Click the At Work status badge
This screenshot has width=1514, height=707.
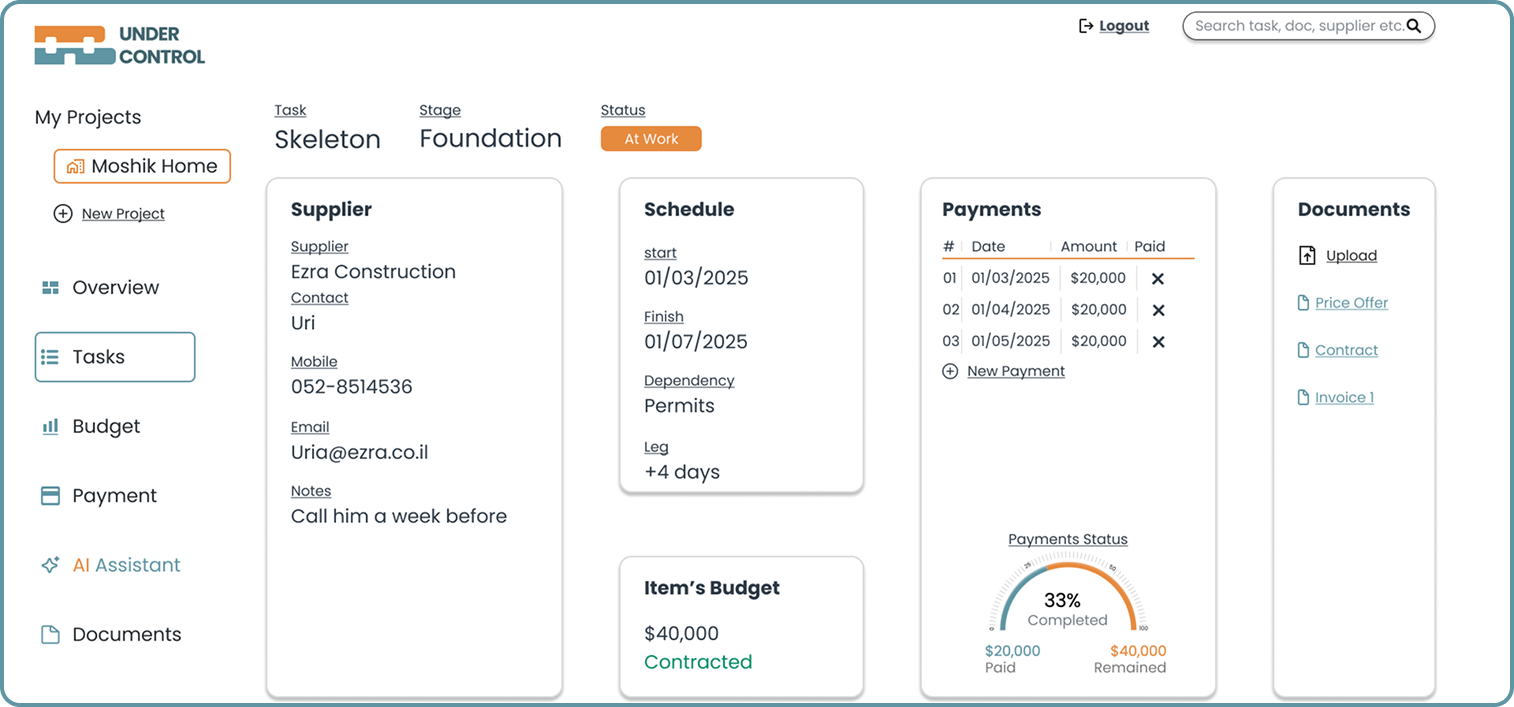click(651, 139)
